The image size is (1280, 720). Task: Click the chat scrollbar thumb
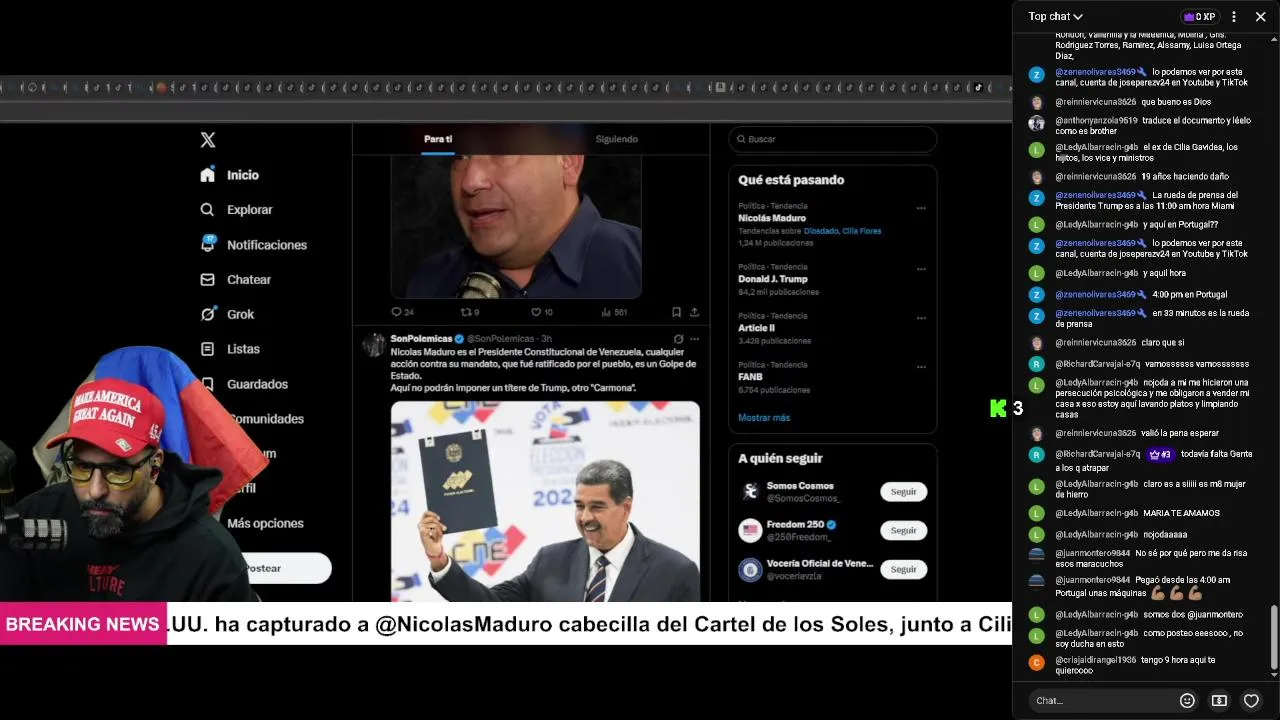[1273, 637]
